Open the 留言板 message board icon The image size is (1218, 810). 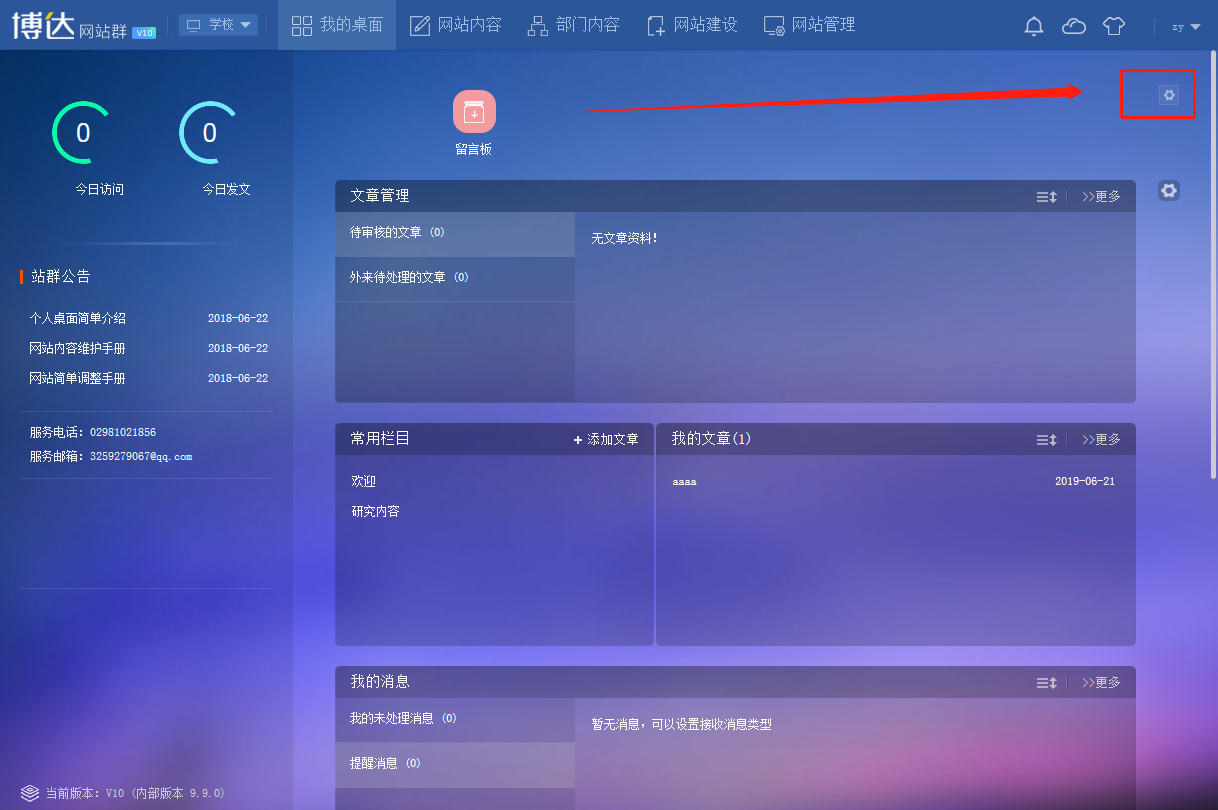[474, 112]
